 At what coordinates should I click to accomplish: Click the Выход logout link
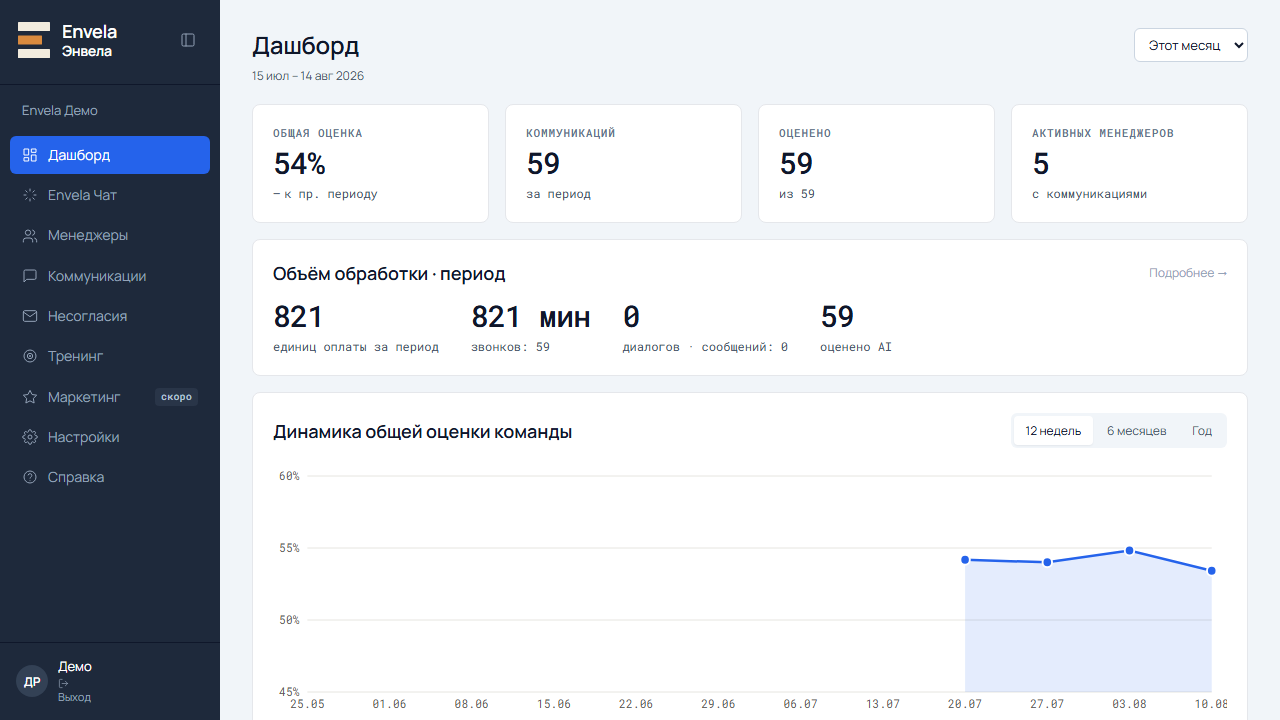click(x=74, y=697)
